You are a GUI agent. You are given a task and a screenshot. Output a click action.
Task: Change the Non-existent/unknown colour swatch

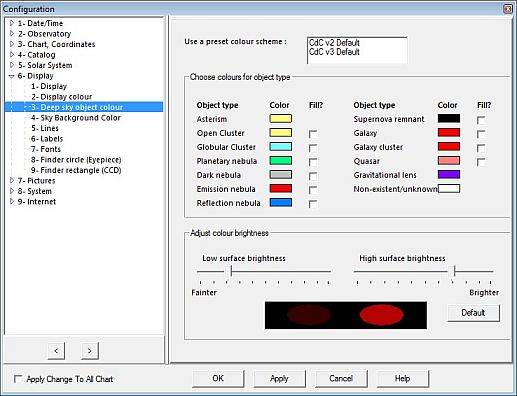tap(449, 189)
